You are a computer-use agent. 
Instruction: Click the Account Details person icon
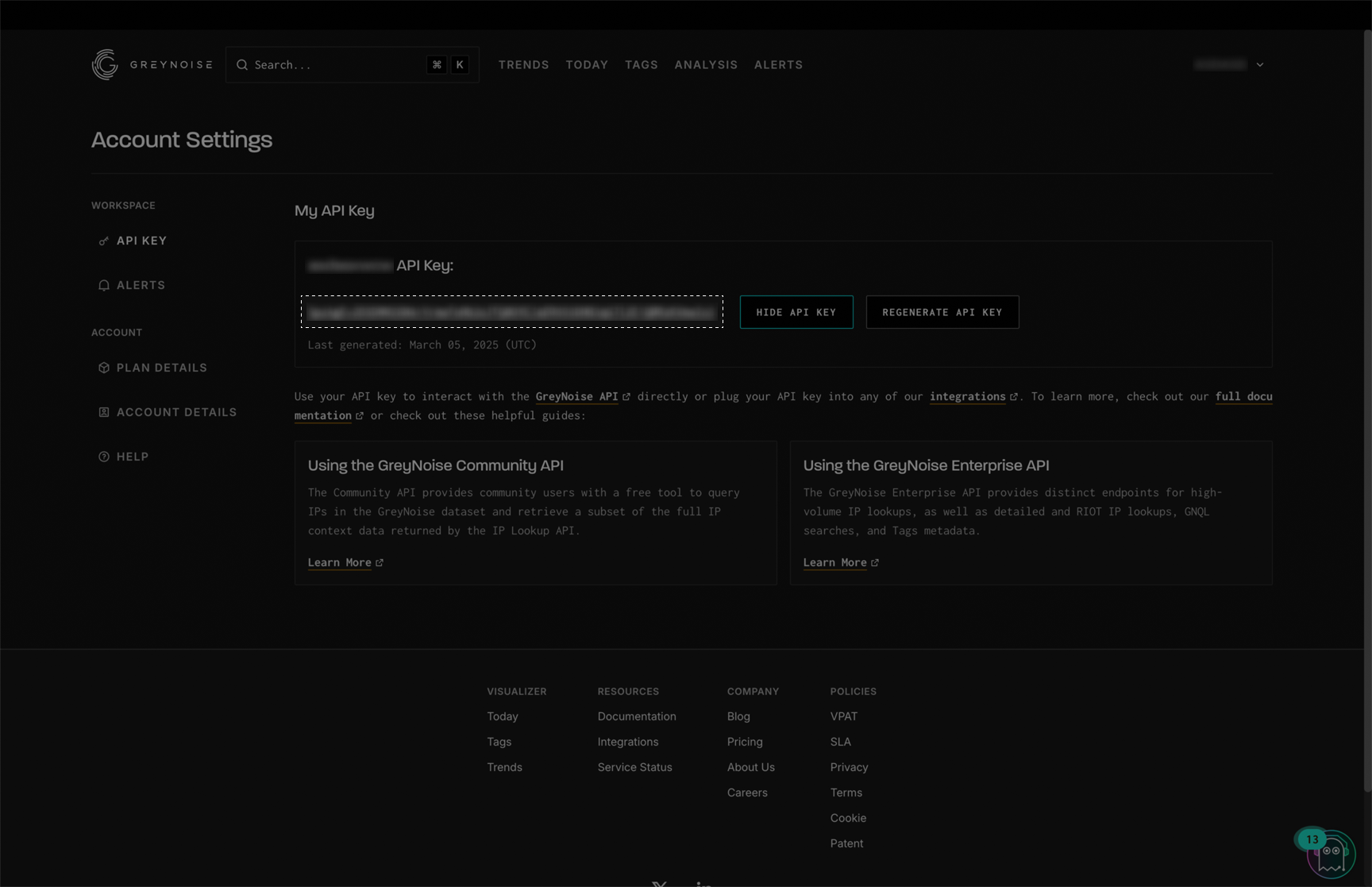[x=103, y=412]
